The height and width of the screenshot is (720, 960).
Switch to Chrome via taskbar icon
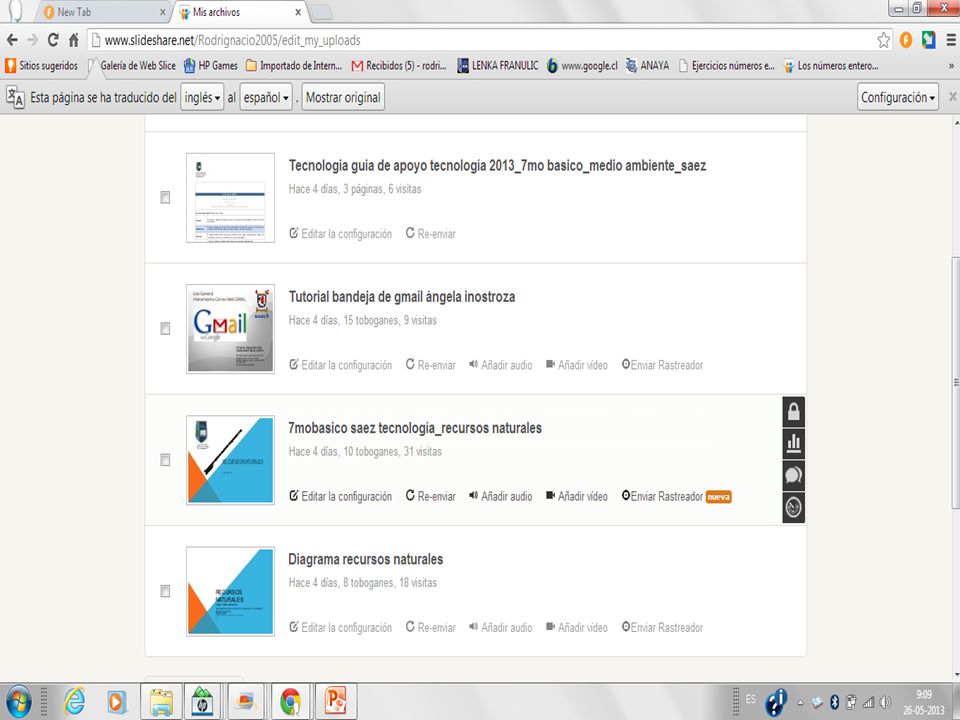coord(290,702)
